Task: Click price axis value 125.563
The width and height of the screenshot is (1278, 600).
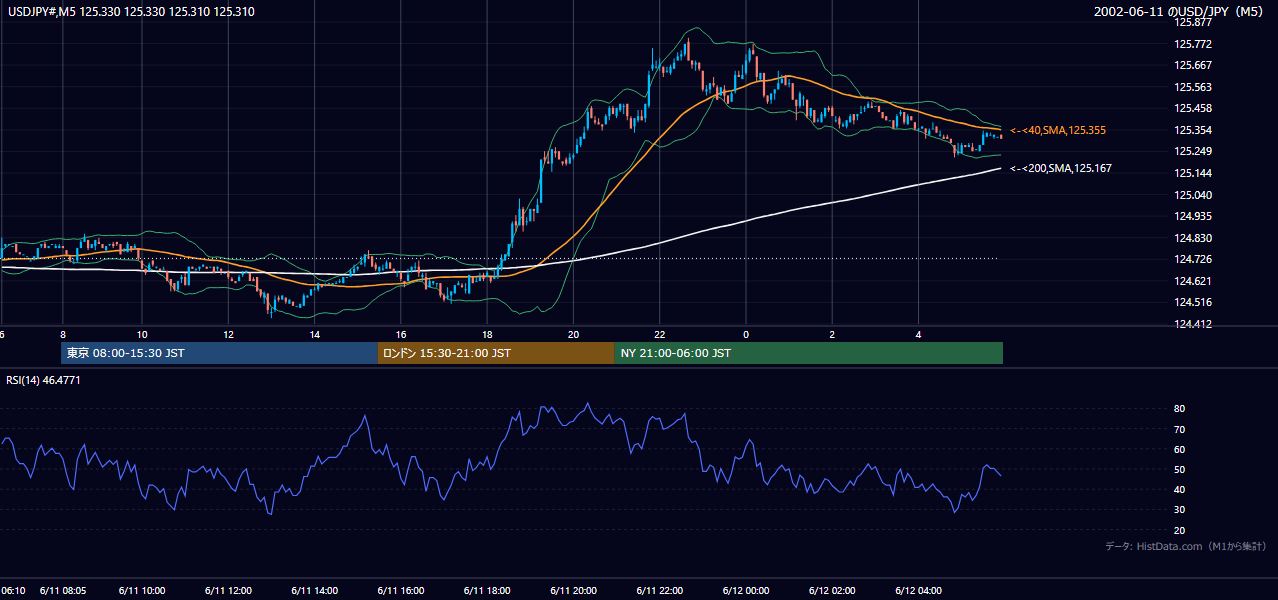Action: click(x=1194, y=87)
